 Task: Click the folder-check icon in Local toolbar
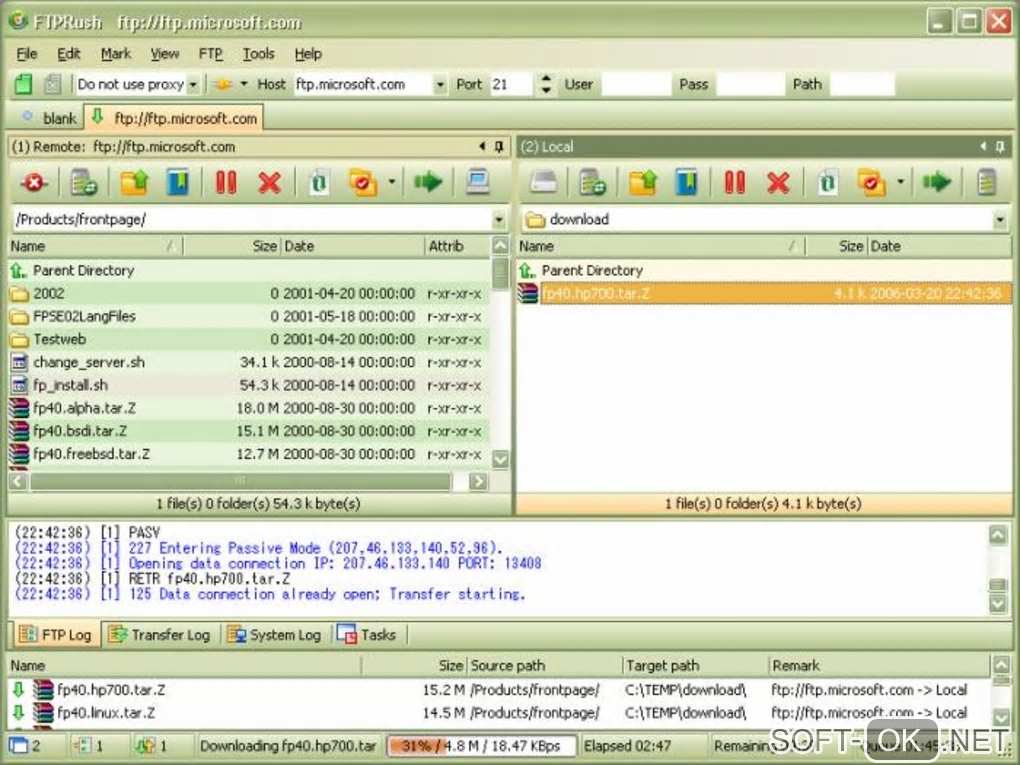click(872, 183)
